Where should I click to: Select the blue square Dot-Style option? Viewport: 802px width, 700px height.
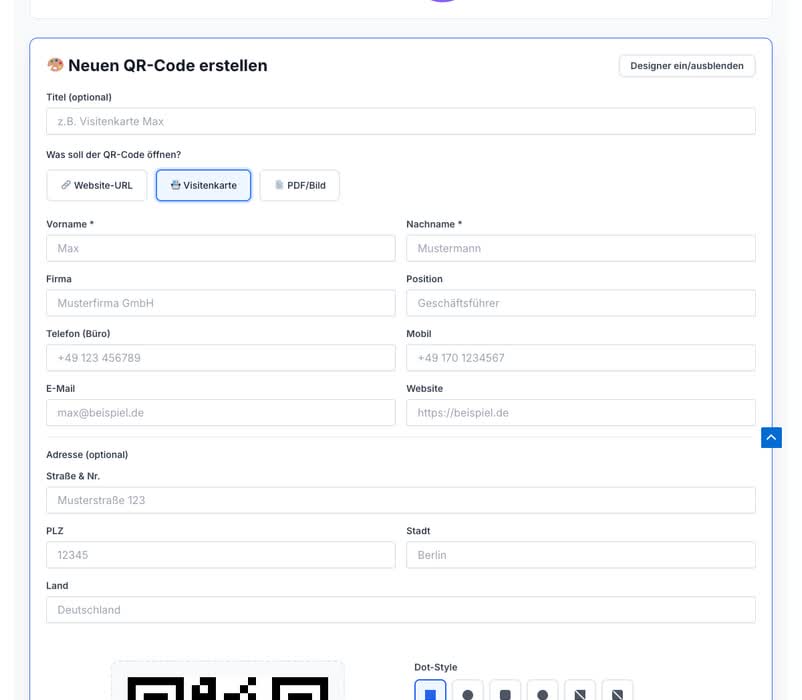tap(430, 692)
